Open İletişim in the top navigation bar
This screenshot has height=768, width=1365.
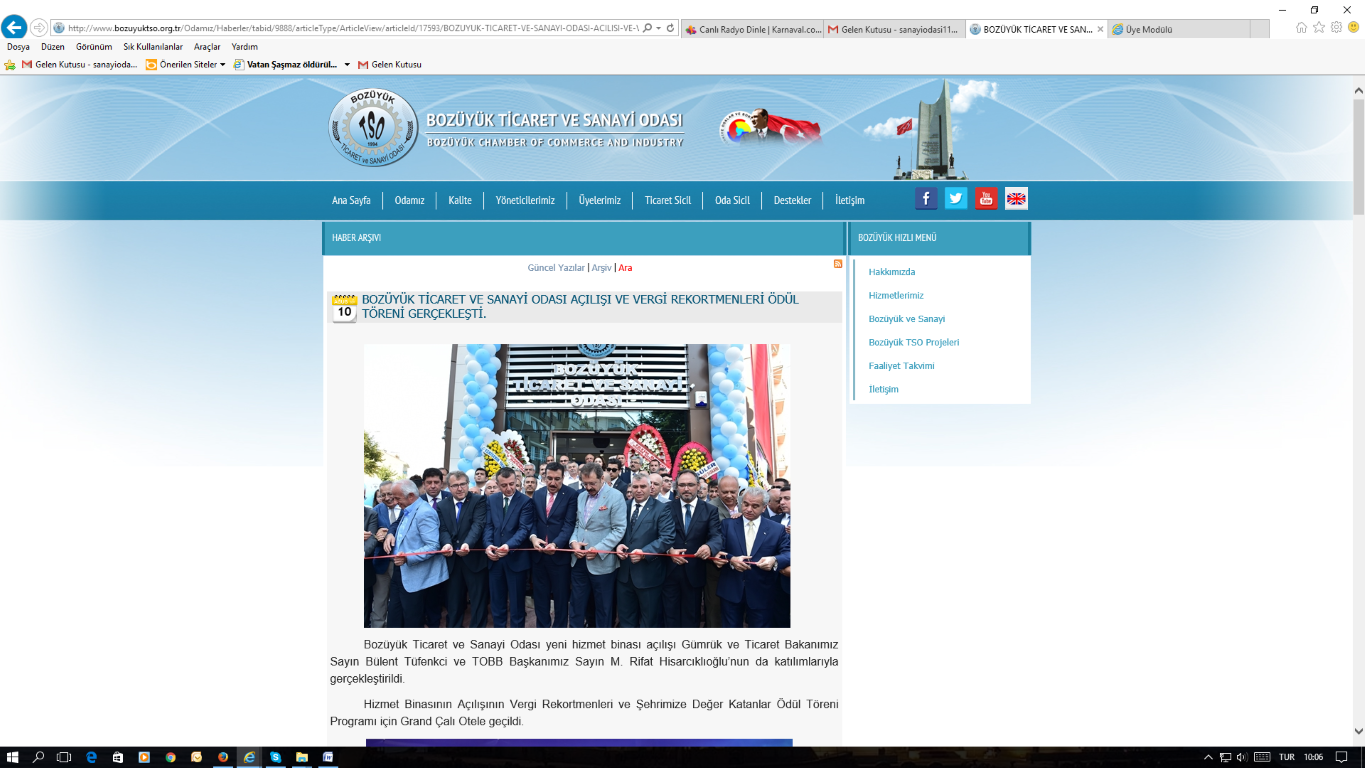[x=849, y=200]
